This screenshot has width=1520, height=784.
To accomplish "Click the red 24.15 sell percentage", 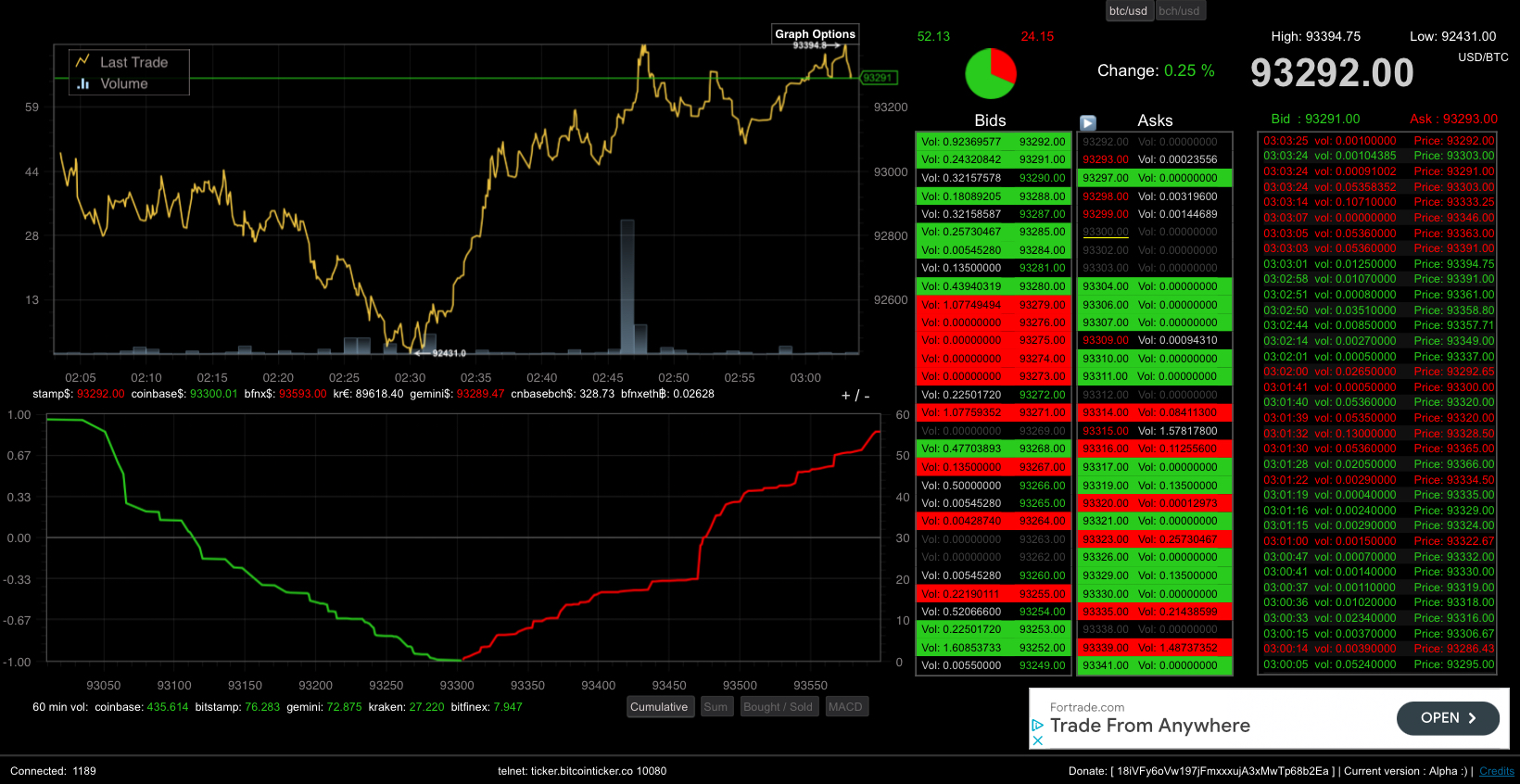I will (x=1037, y=36).
